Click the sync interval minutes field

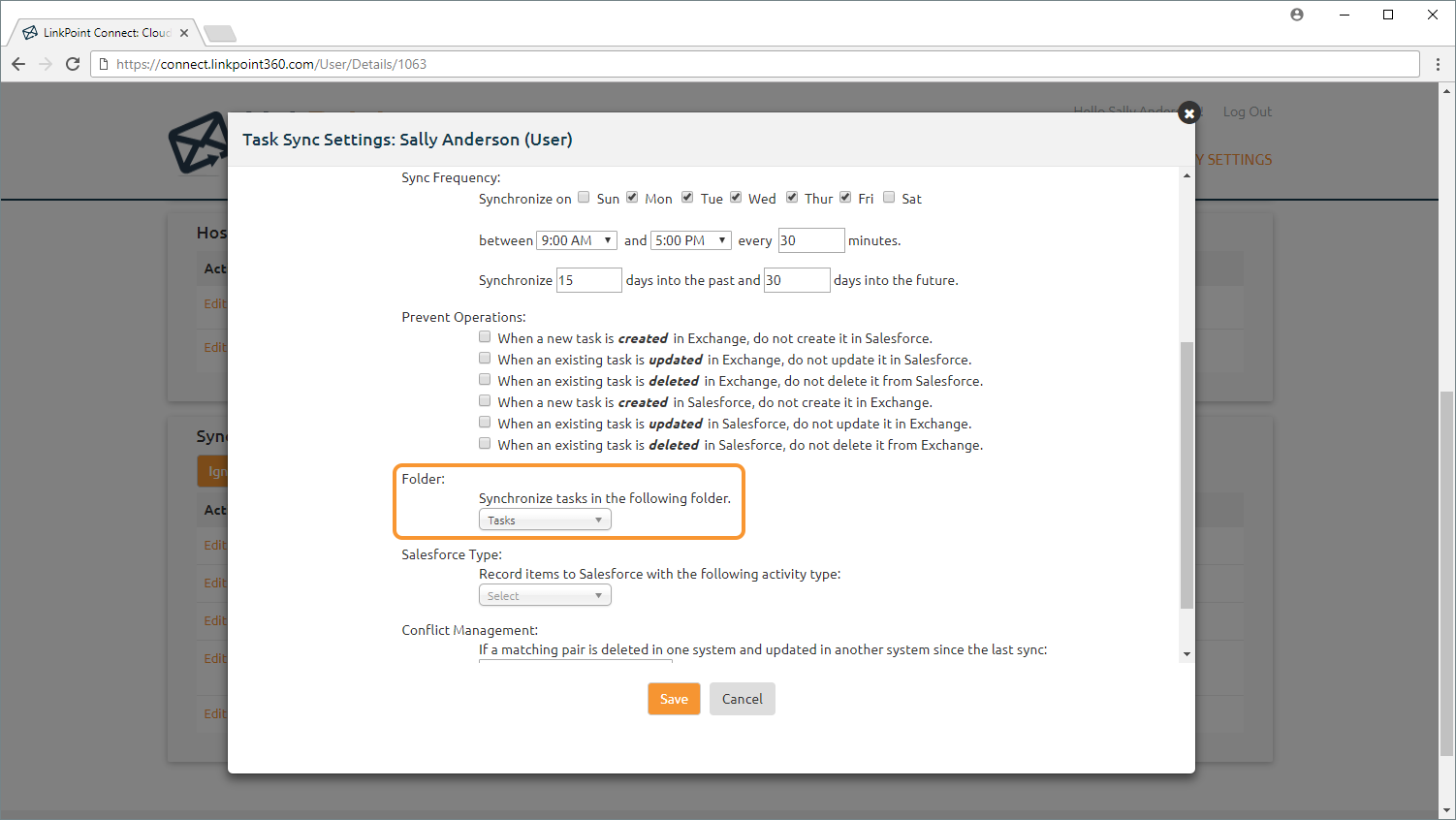(811, 240)
